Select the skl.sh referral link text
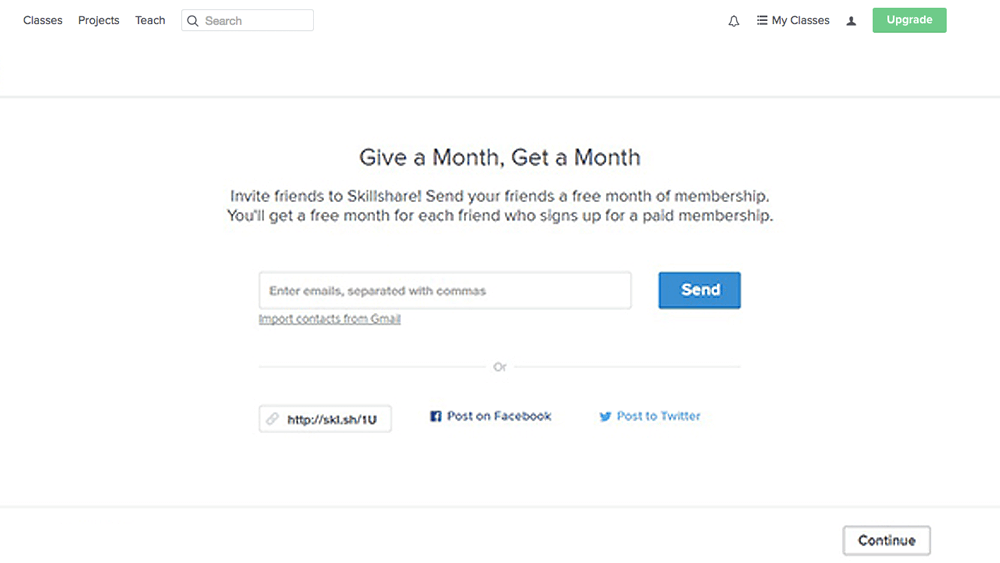1000x563 pixels. (x=332, y=420)
